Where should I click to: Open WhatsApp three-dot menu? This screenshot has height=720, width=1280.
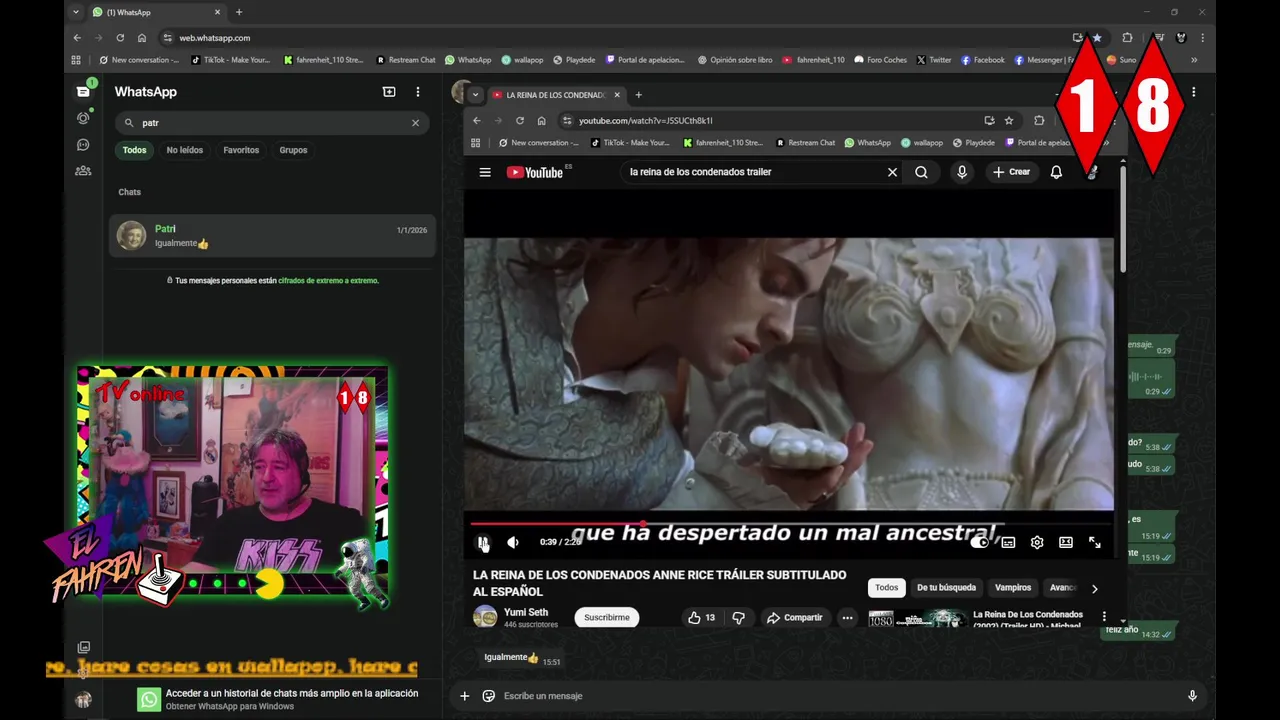tap(418, 91)
